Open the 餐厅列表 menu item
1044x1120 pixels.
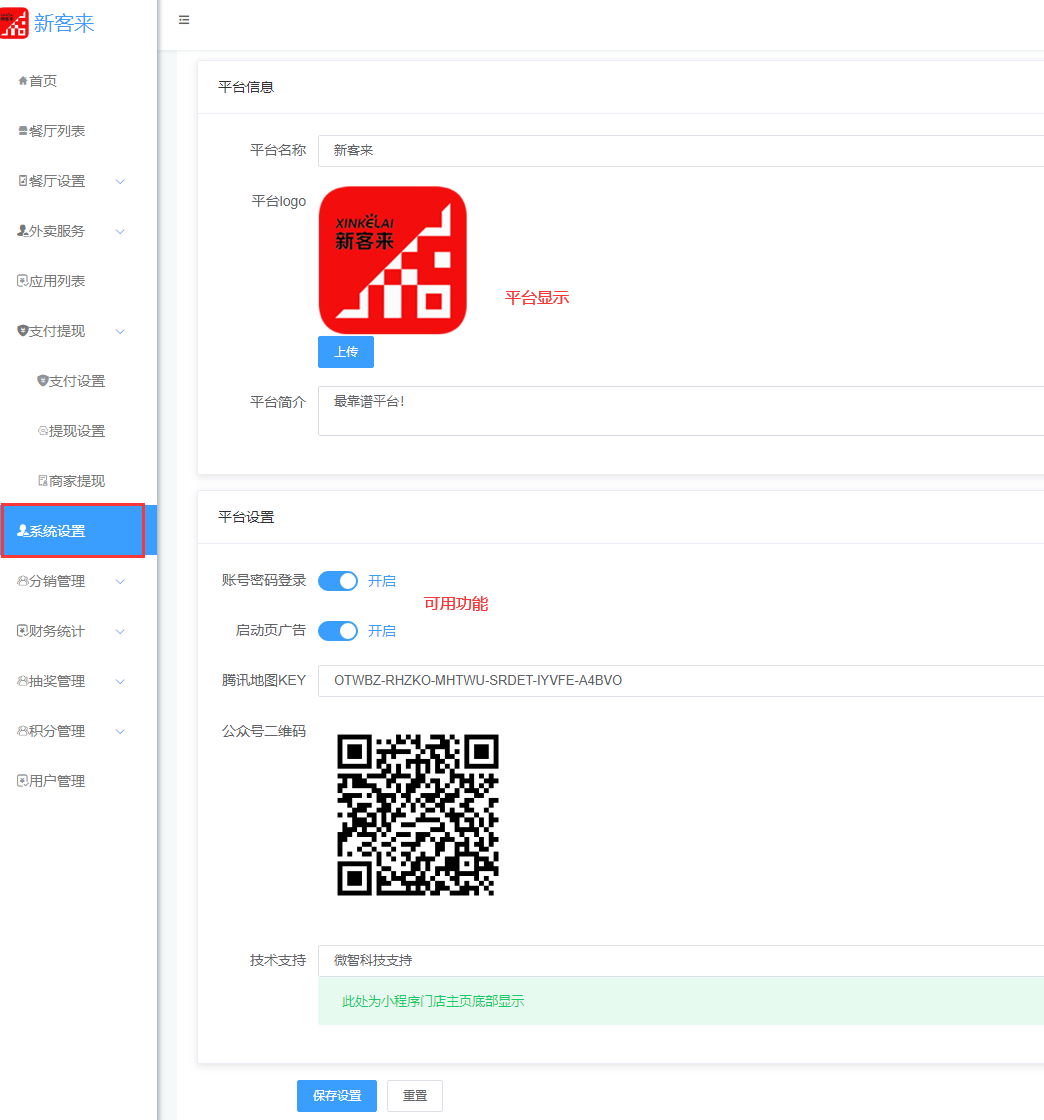79,131
